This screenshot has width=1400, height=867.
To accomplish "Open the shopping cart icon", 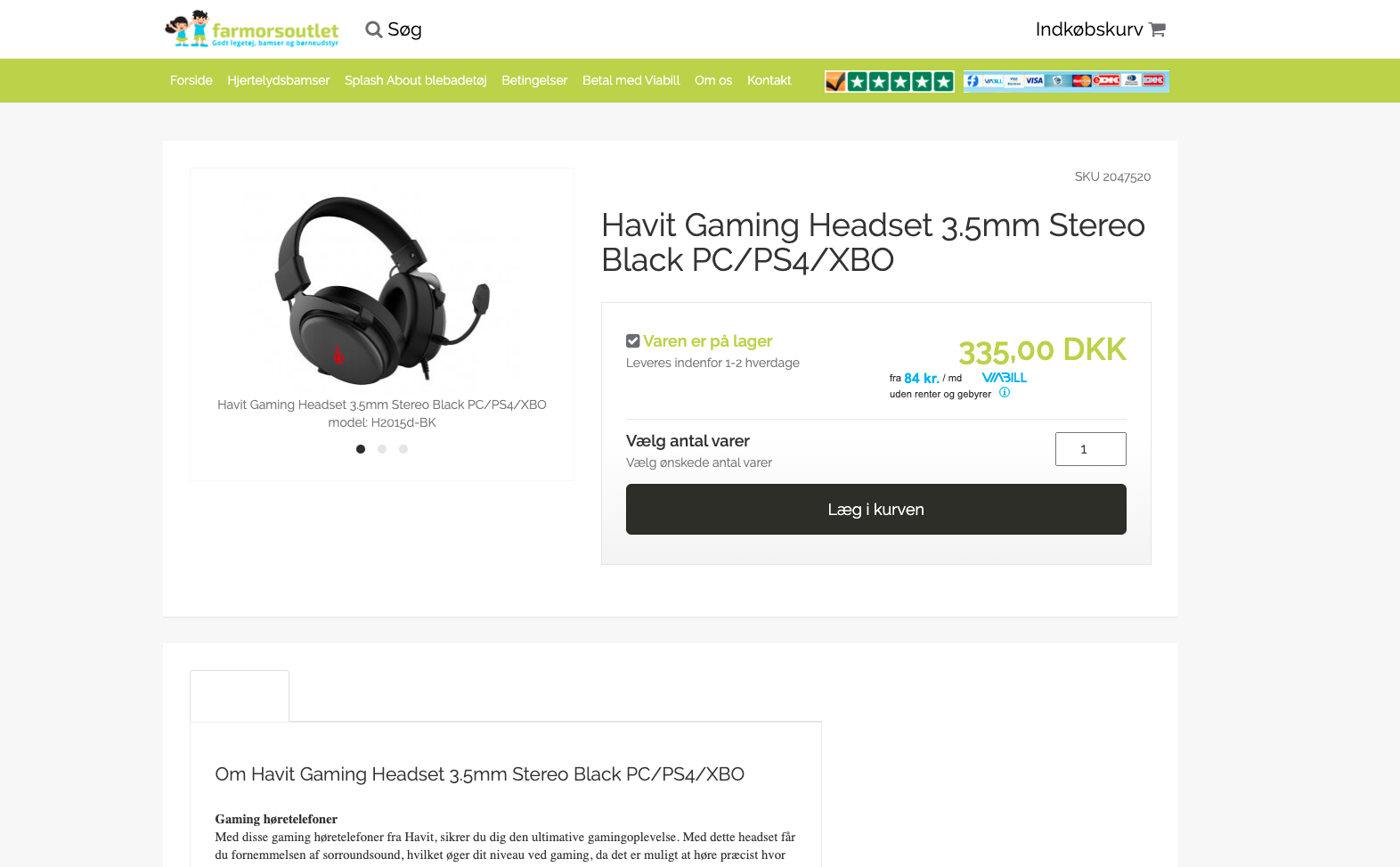I will (x=1157, y=29).
